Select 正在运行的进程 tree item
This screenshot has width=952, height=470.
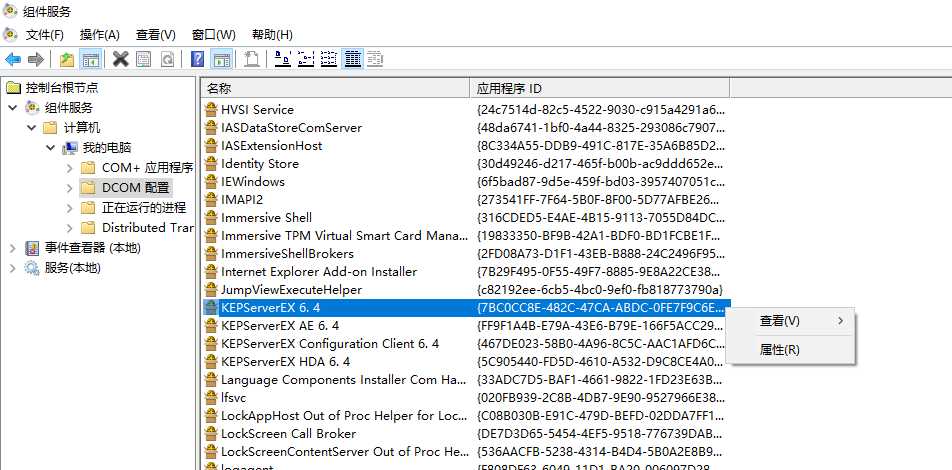[x=143, y=208]
